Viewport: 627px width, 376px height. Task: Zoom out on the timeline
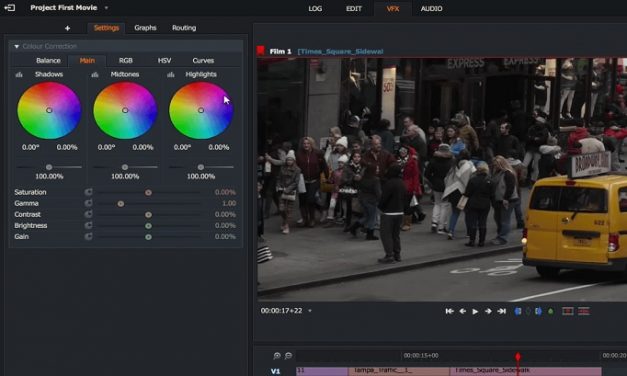coord(288,355)
